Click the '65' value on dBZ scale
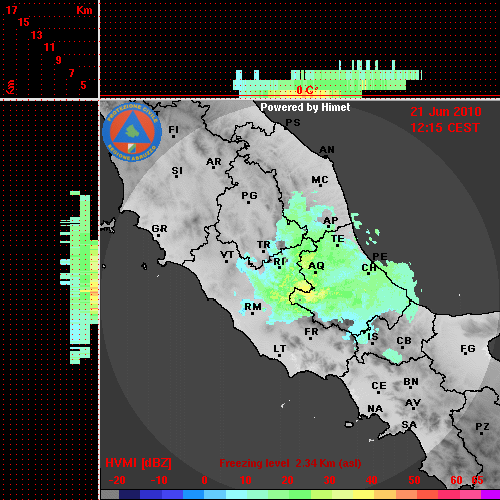 477,480
